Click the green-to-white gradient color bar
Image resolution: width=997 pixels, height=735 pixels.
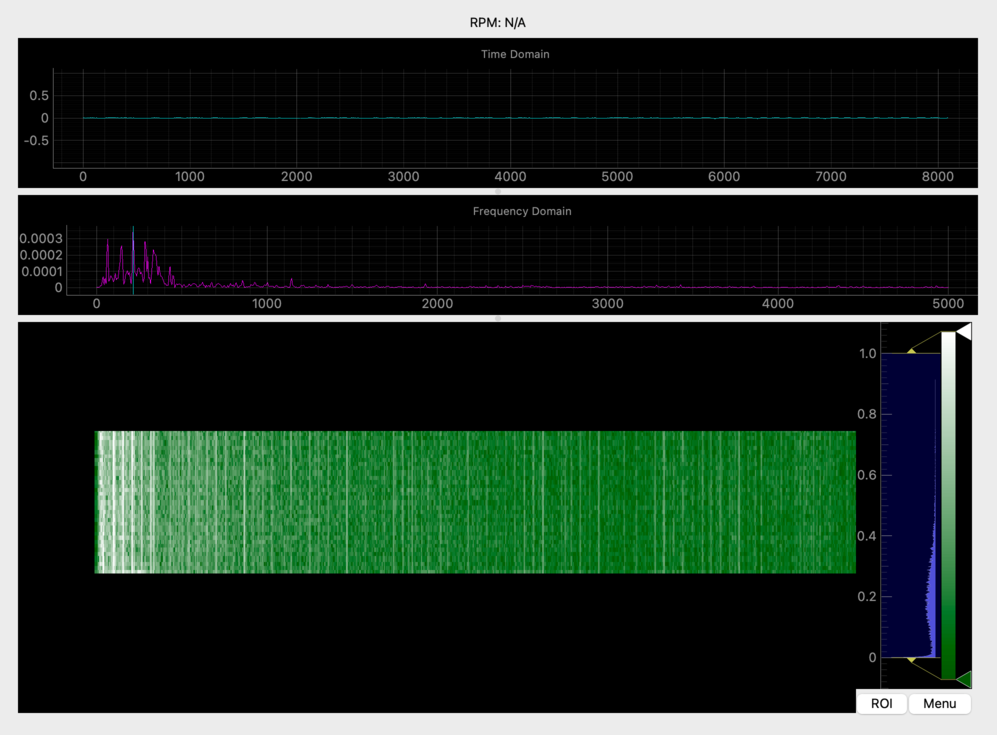948,505
